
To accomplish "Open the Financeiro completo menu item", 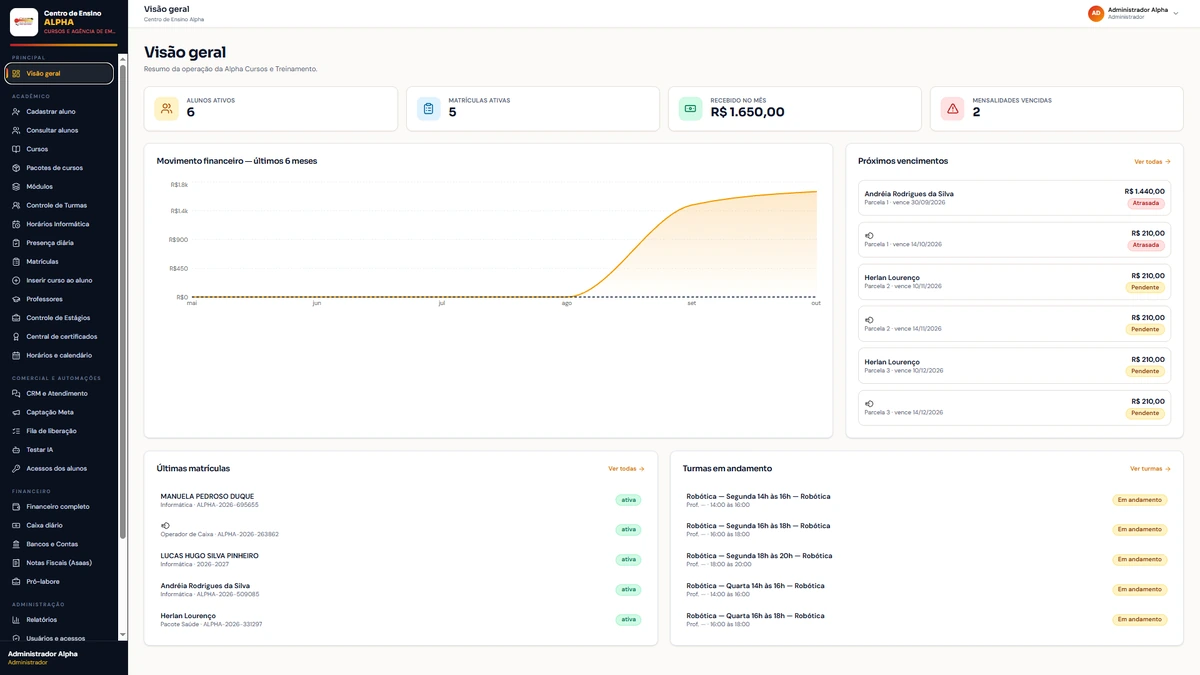I will [x=59, y=506].
